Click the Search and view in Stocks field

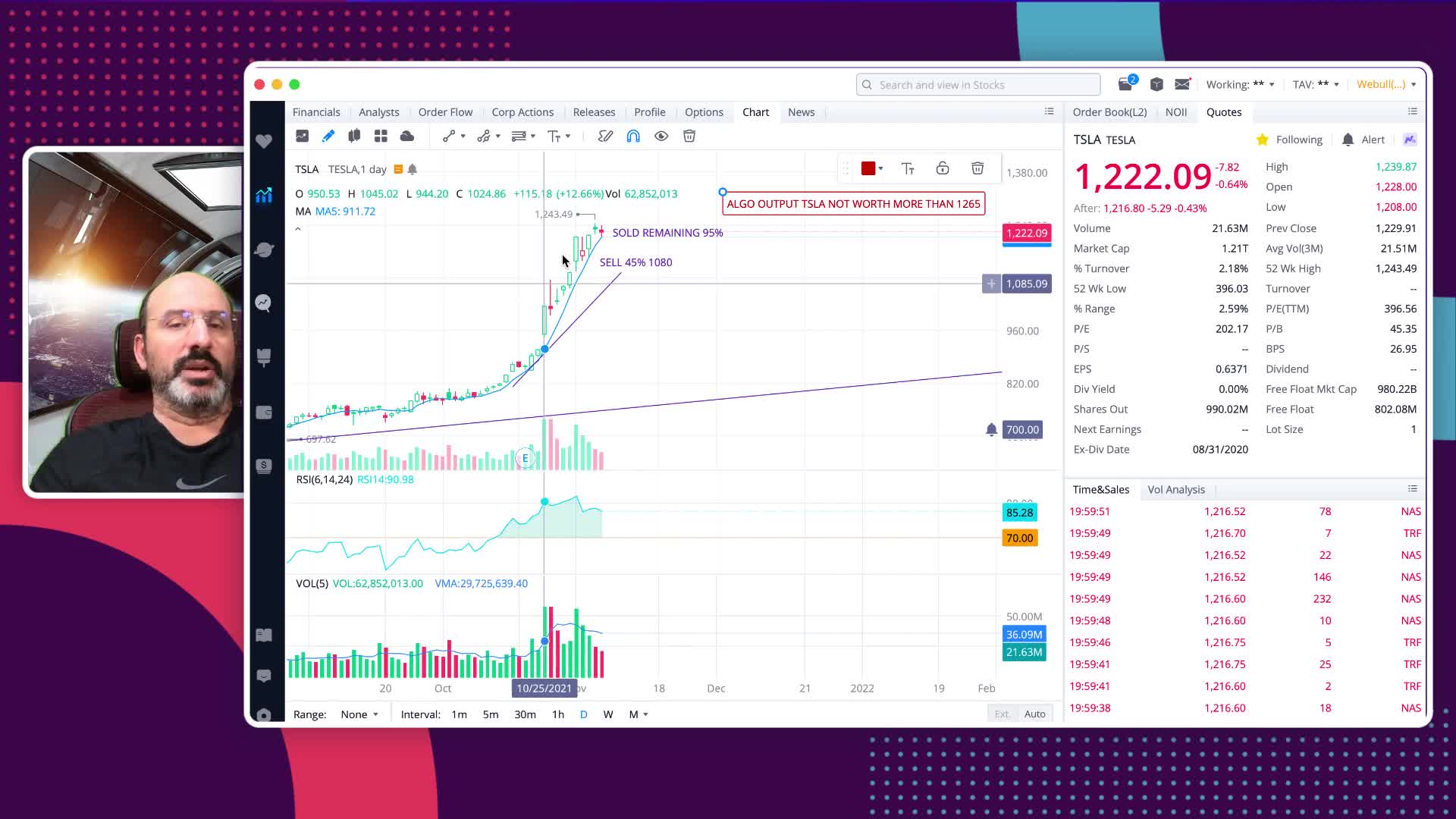click(978, 84)
